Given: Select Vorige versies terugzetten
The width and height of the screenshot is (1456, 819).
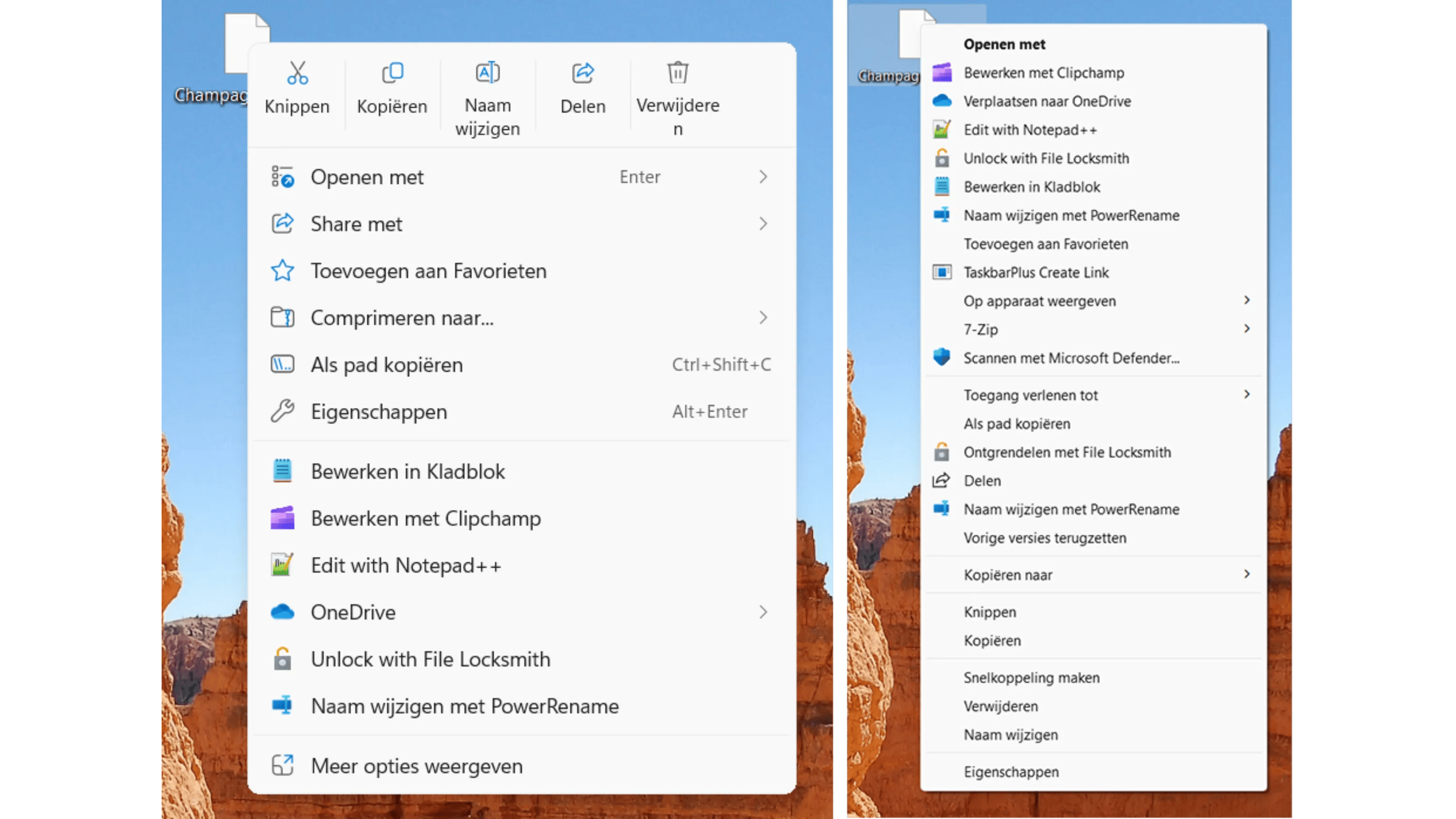Looking at the screenshot, I should (x=1044, y=538).
